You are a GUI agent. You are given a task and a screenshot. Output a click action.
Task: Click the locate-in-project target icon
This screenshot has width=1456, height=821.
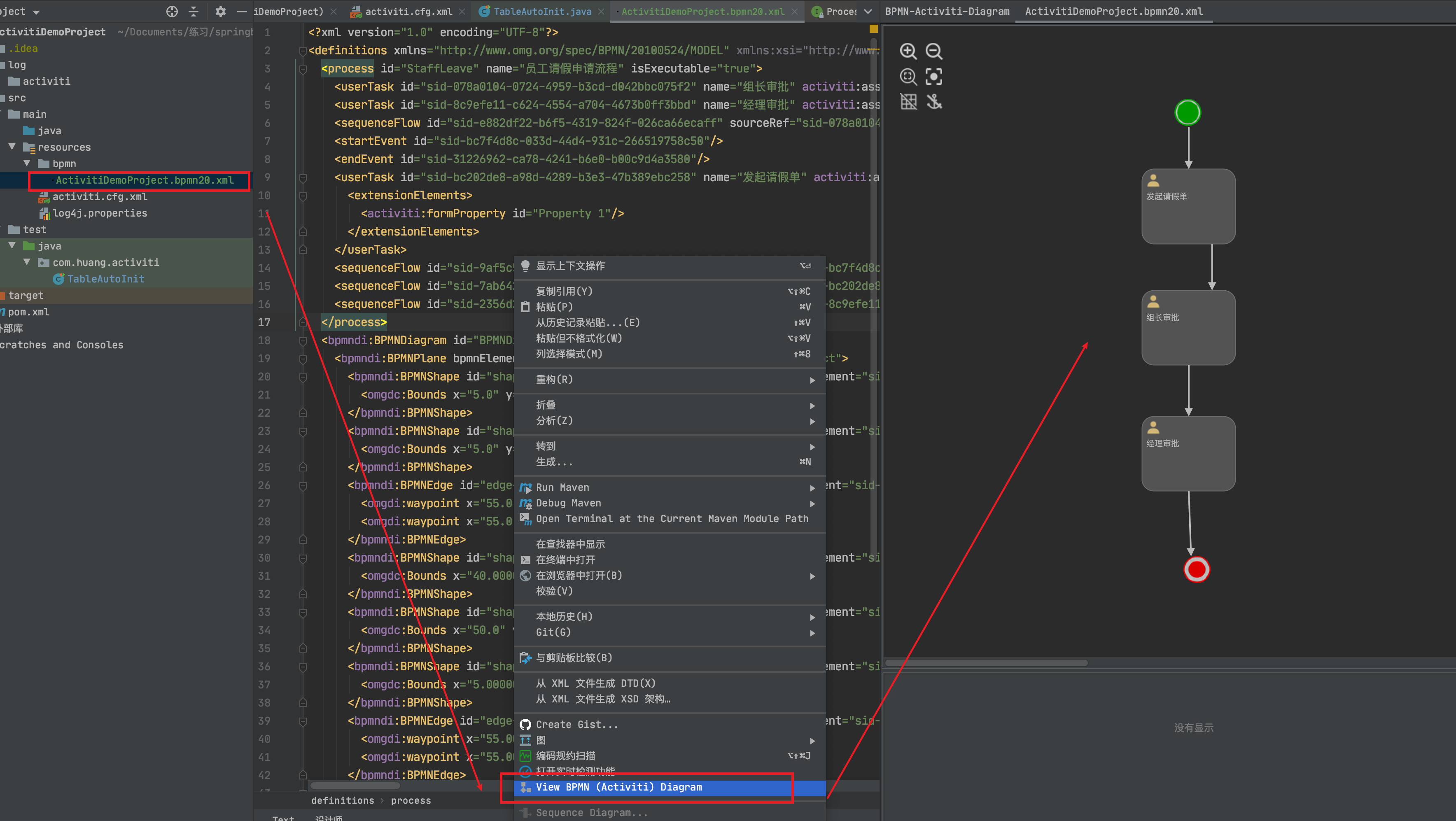[172, 11]
